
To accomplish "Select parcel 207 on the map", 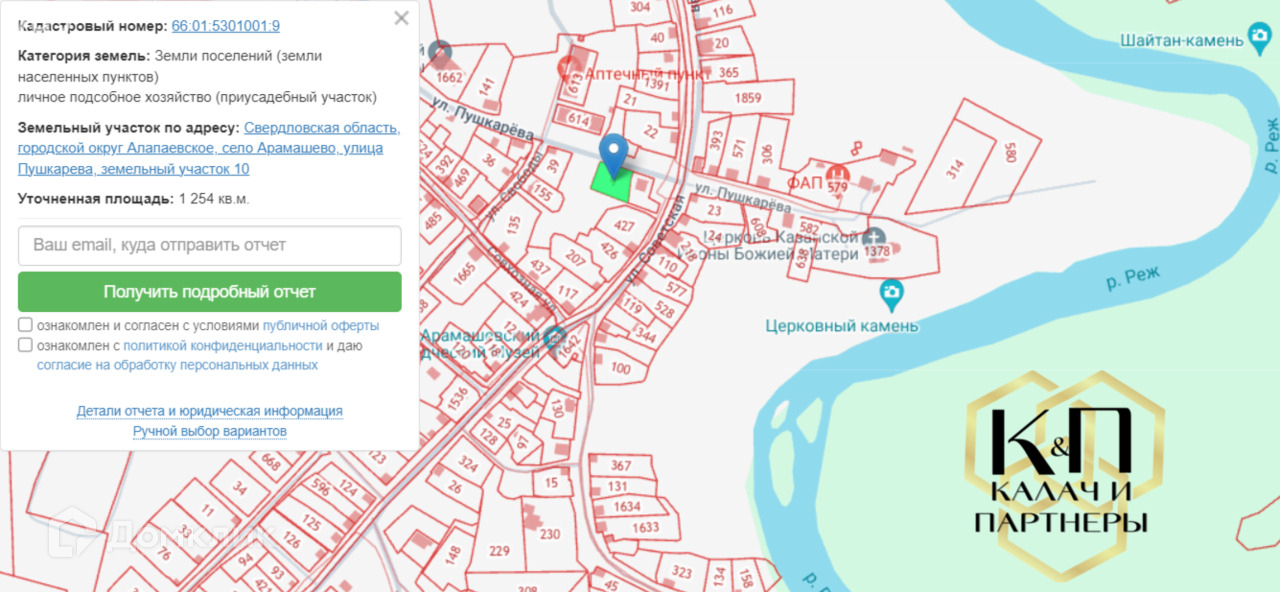I will tap(574, 258).
